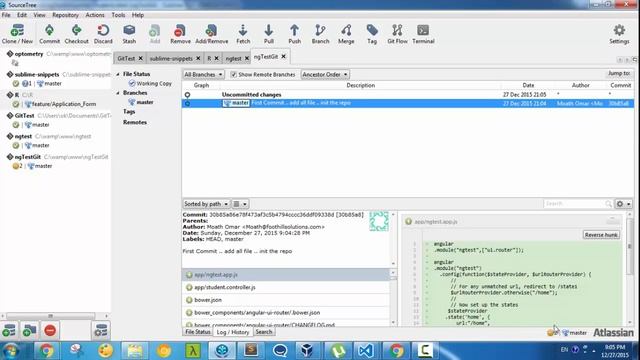
Task: Switch to the Log / History bottom tab
Action: 233,332
